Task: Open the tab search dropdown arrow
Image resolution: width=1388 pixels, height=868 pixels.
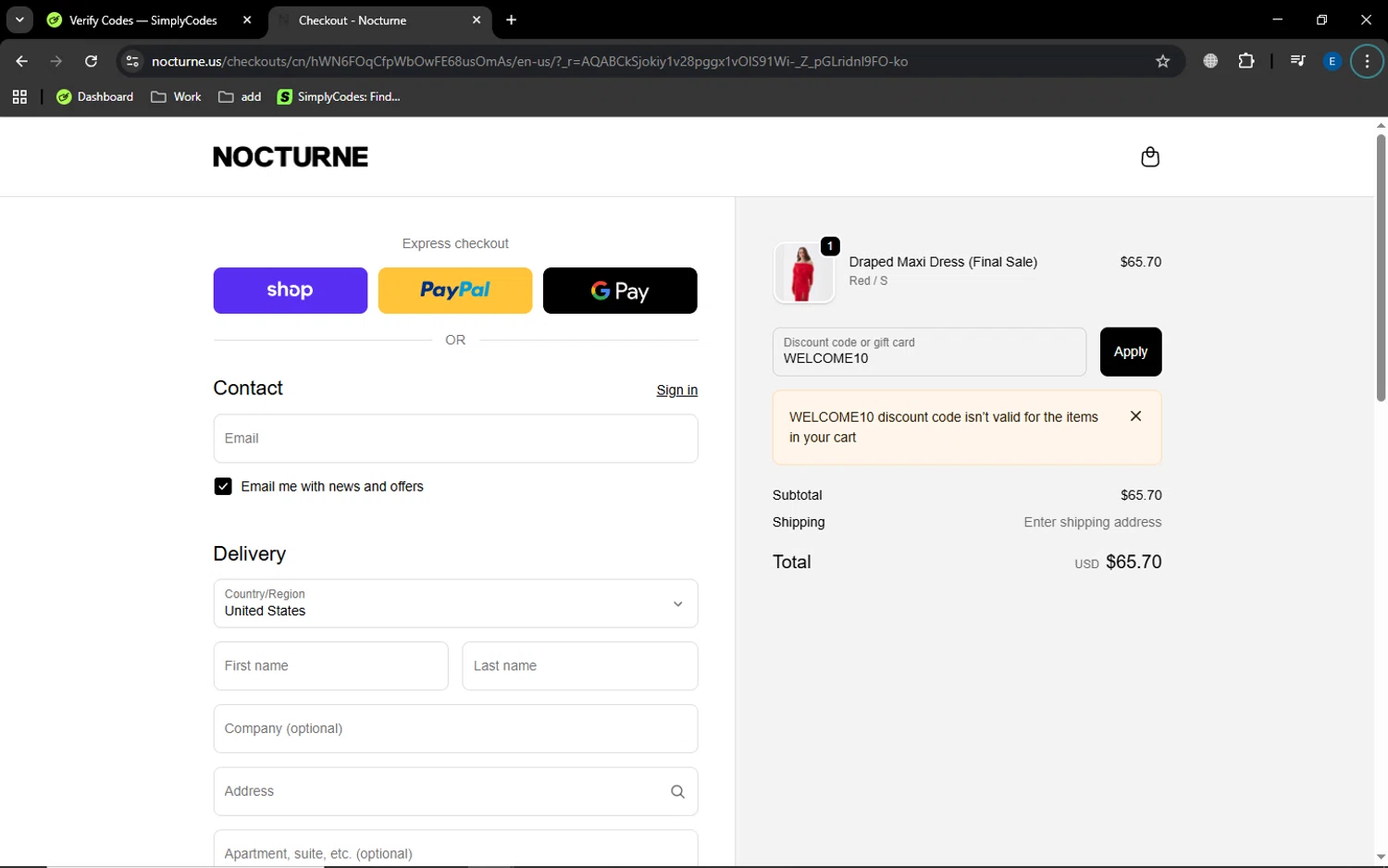Action: tap(19, 19)
